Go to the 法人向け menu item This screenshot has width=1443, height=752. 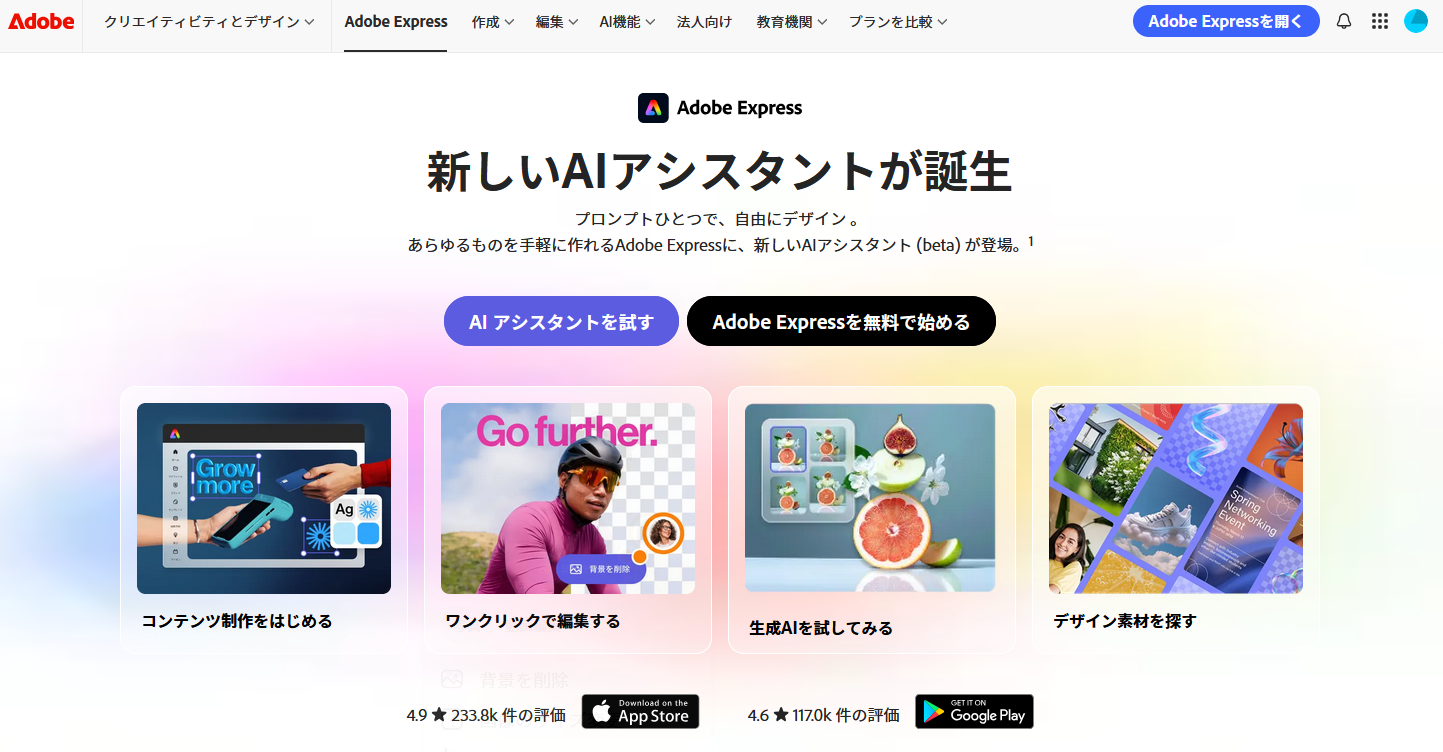point(704,22)
